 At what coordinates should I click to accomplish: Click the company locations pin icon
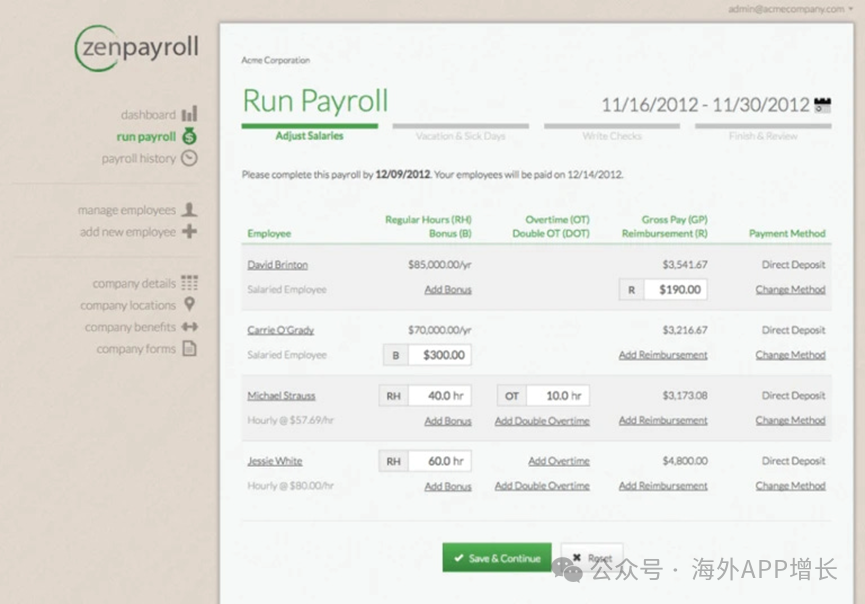pyautogui.click(x=189, y=304)
